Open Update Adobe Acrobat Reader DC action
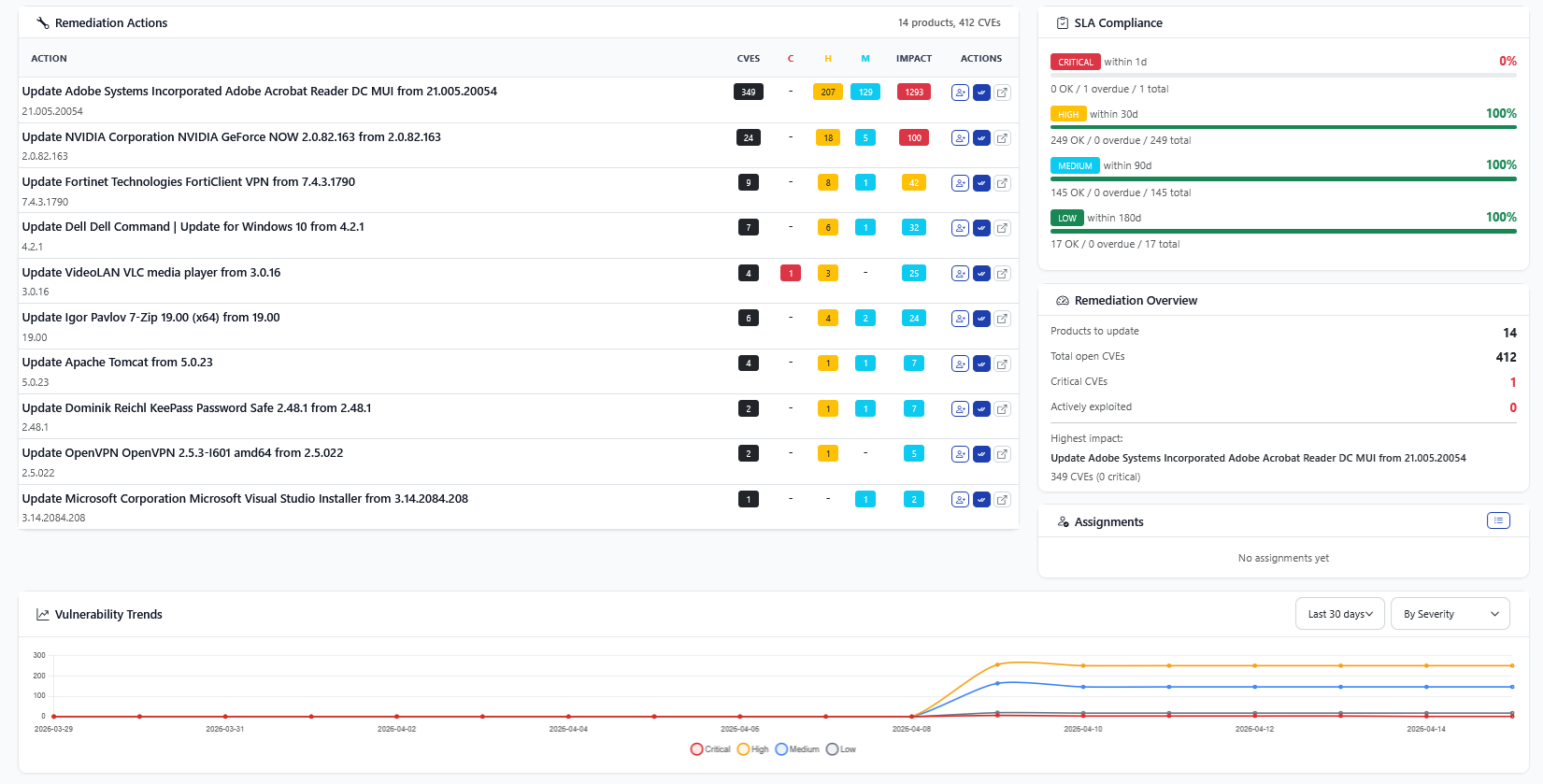1543x784 pixels. (259, 92)
